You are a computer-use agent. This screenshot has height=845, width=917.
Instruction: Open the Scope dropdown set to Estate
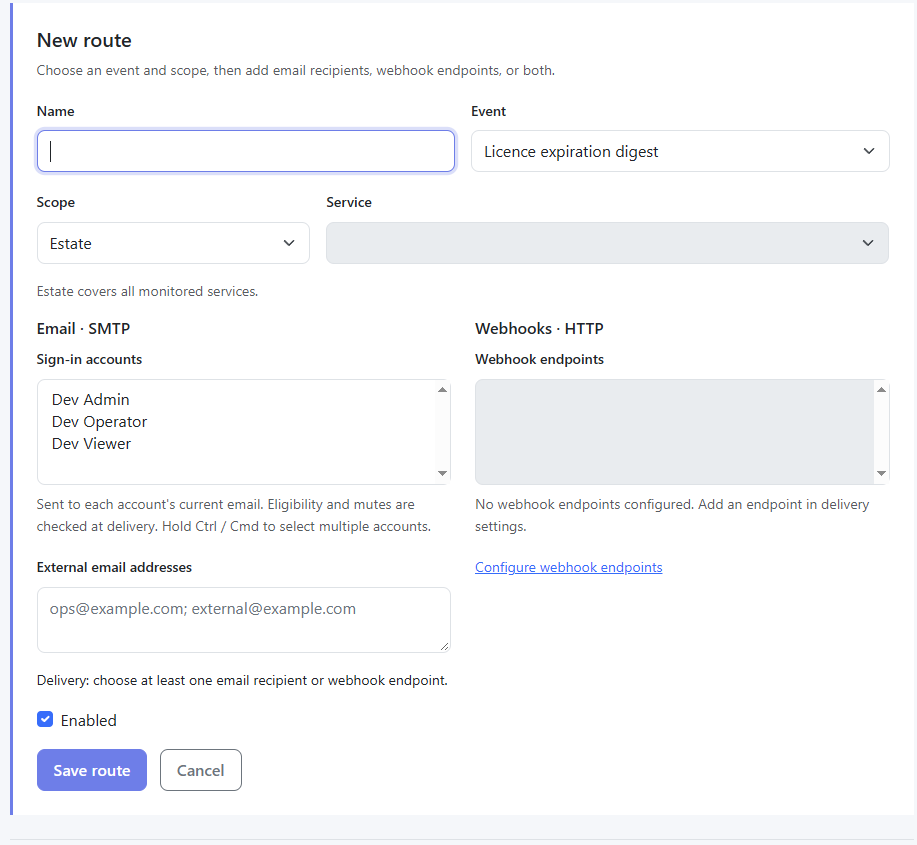173,243
